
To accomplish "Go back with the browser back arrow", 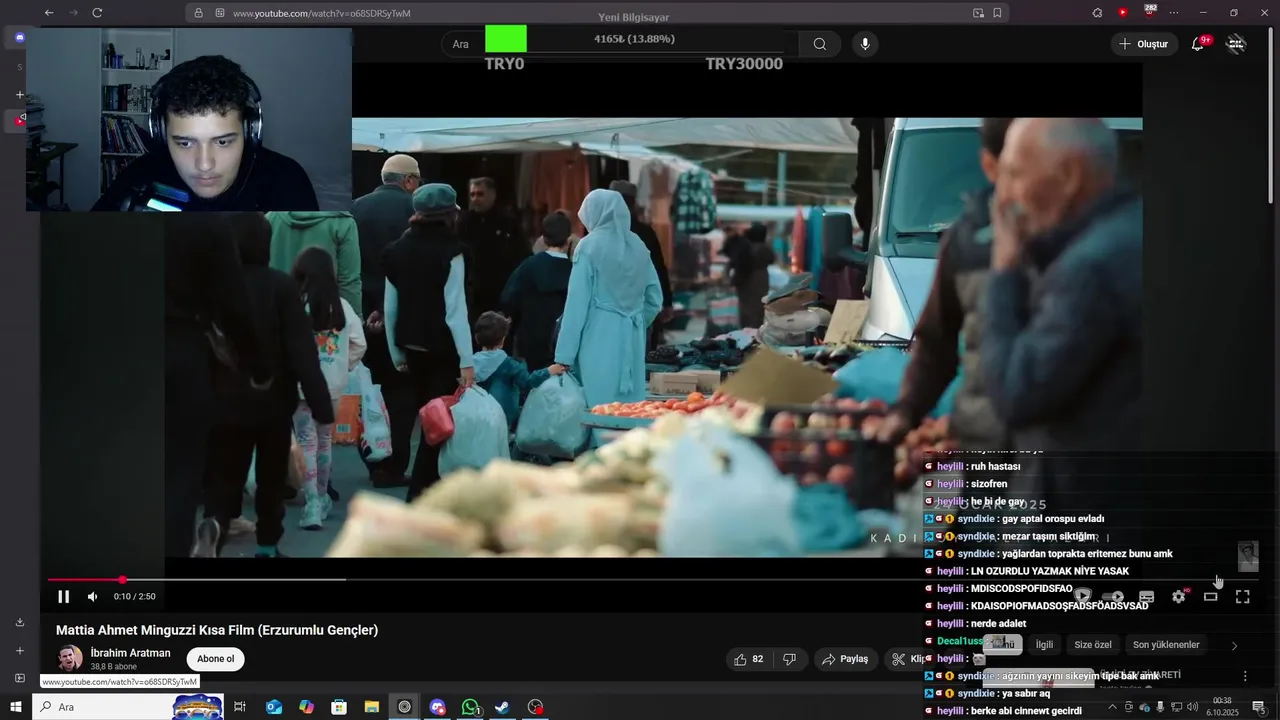I will tap(49, 13).
